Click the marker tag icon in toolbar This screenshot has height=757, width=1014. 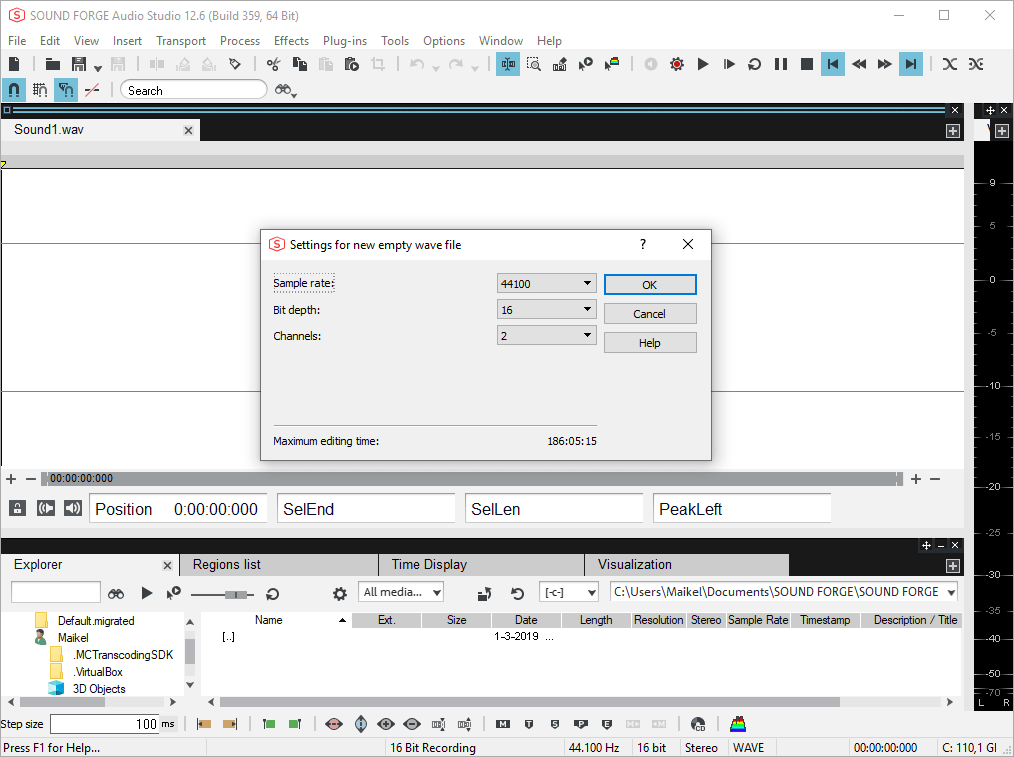pyautogui.click(x=235, y=64)
